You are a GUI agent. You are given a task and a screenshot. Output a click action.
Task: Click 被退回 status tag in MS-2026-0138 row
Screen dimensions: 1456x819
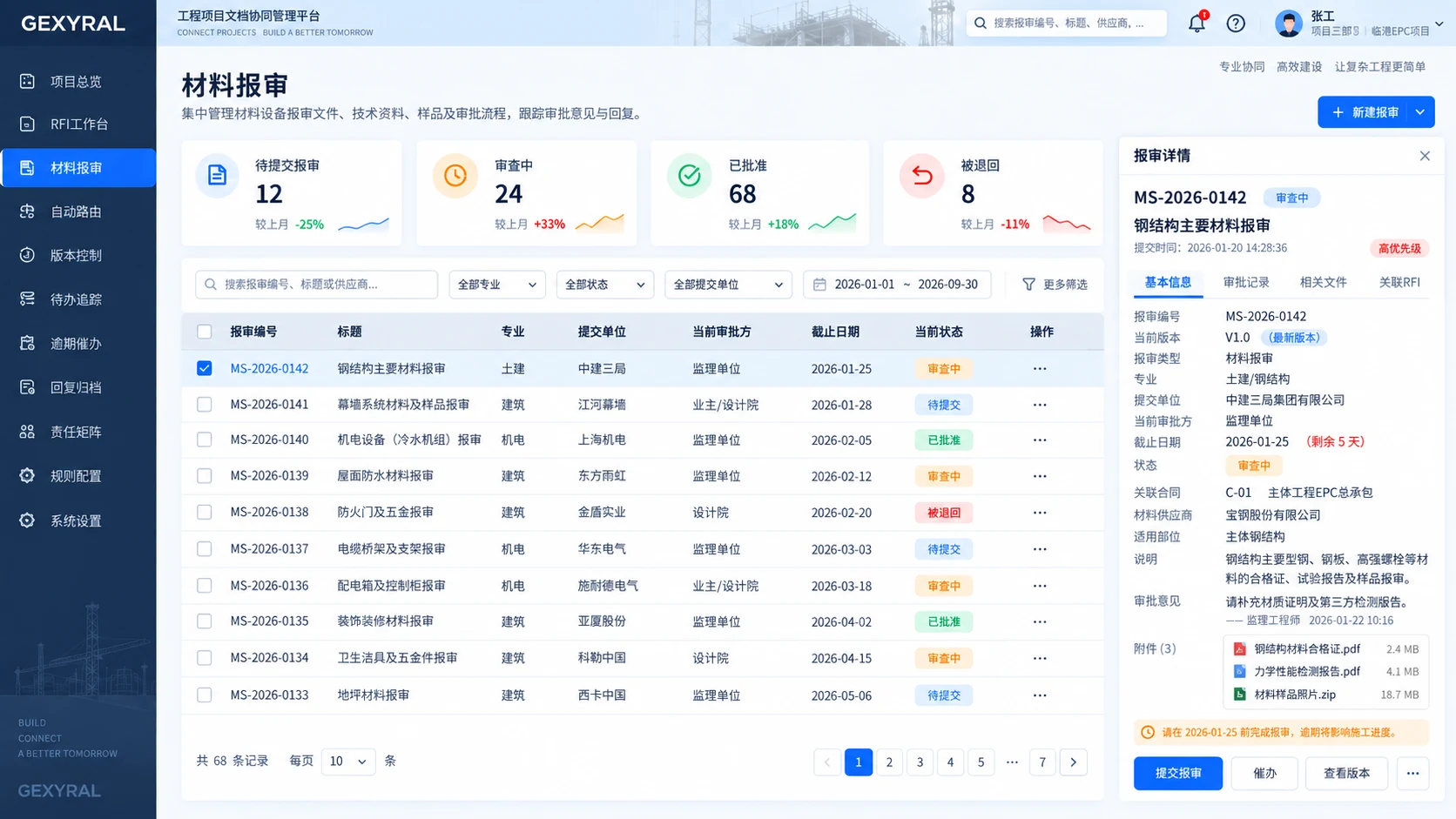click(x=944, y=513)
